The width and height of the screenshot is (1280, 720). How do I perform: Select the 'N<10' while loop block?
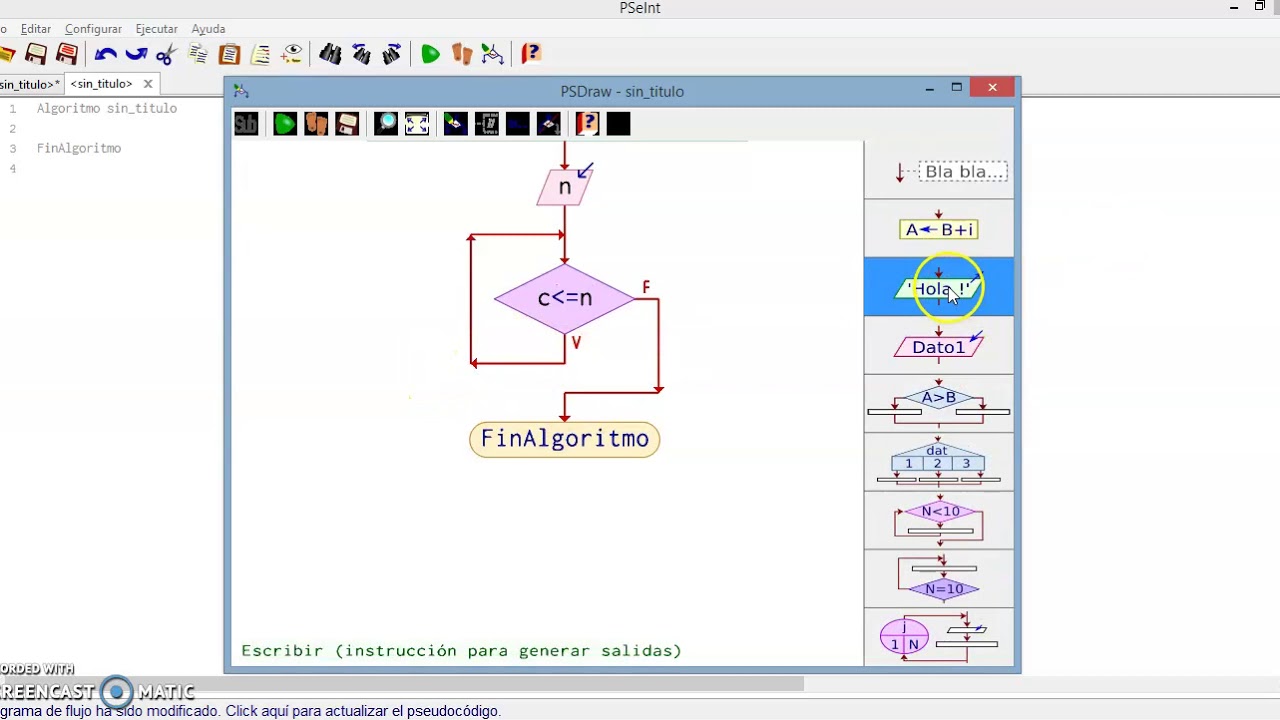tap(939, 520)
